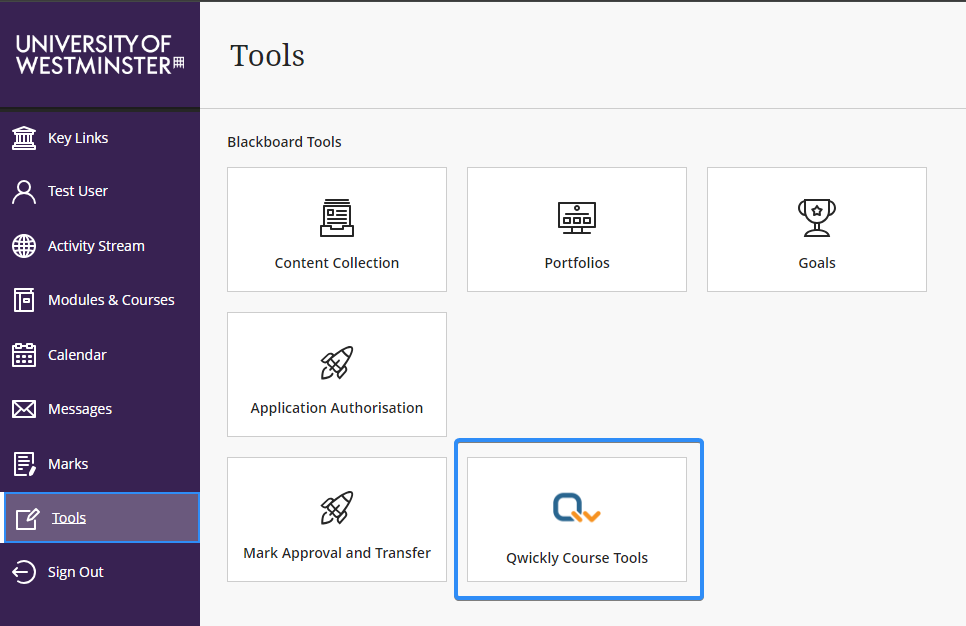Screen dimensions: 966x626
Task: Click the Sign Out arrow icon
Action: tap(24, 572)
